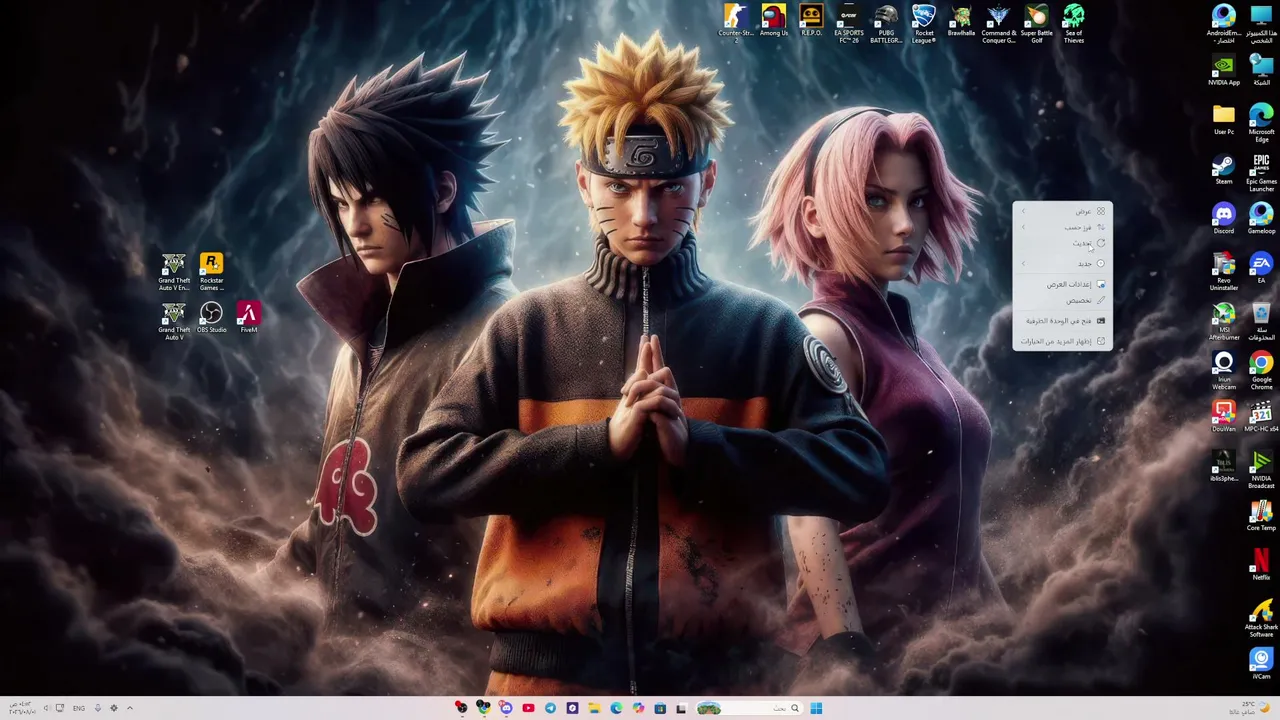Open YouTube from the taskbar
The height and width of the screenshot is (720, 1280).
(528, 708)
